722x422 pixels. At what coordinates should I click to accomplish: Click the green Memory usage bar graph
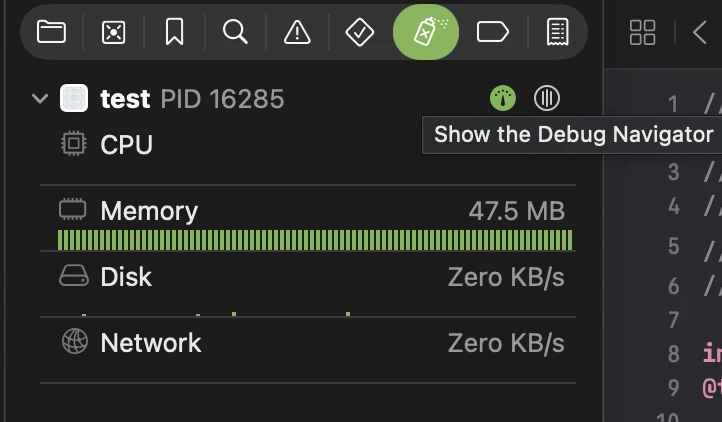(315, 240)
